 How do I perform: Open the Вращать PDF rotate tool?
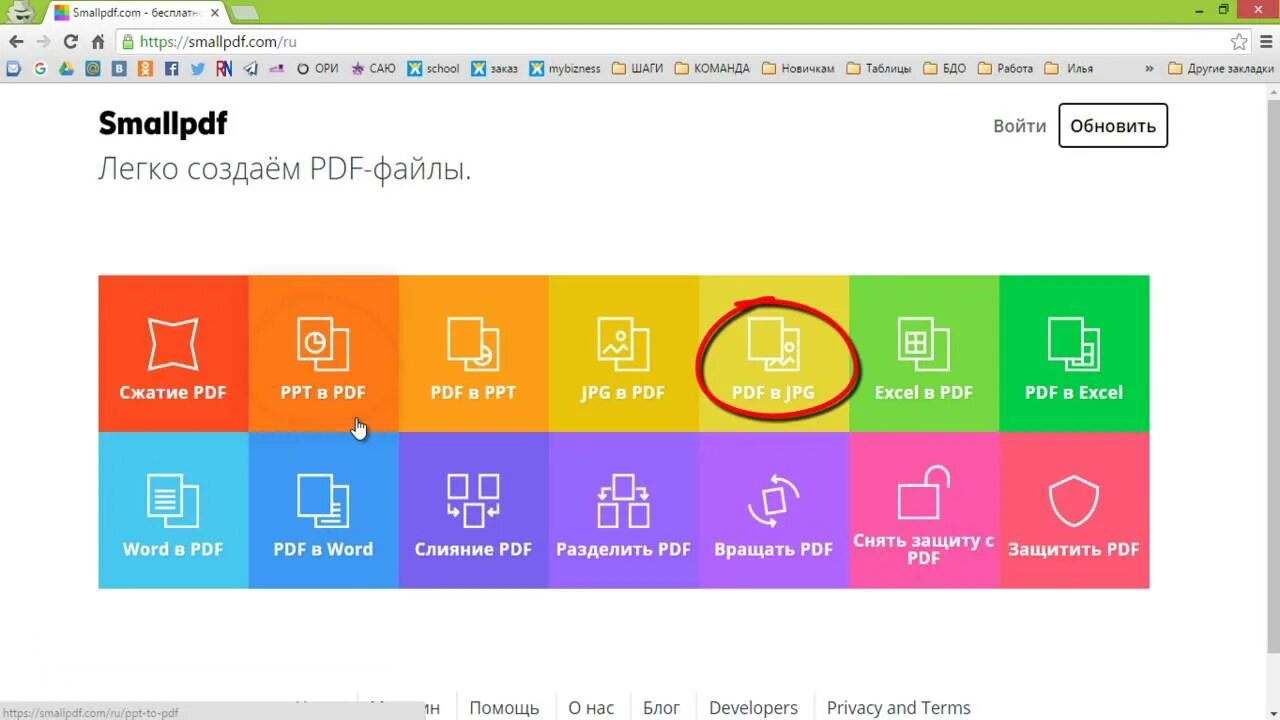(774, 510)
